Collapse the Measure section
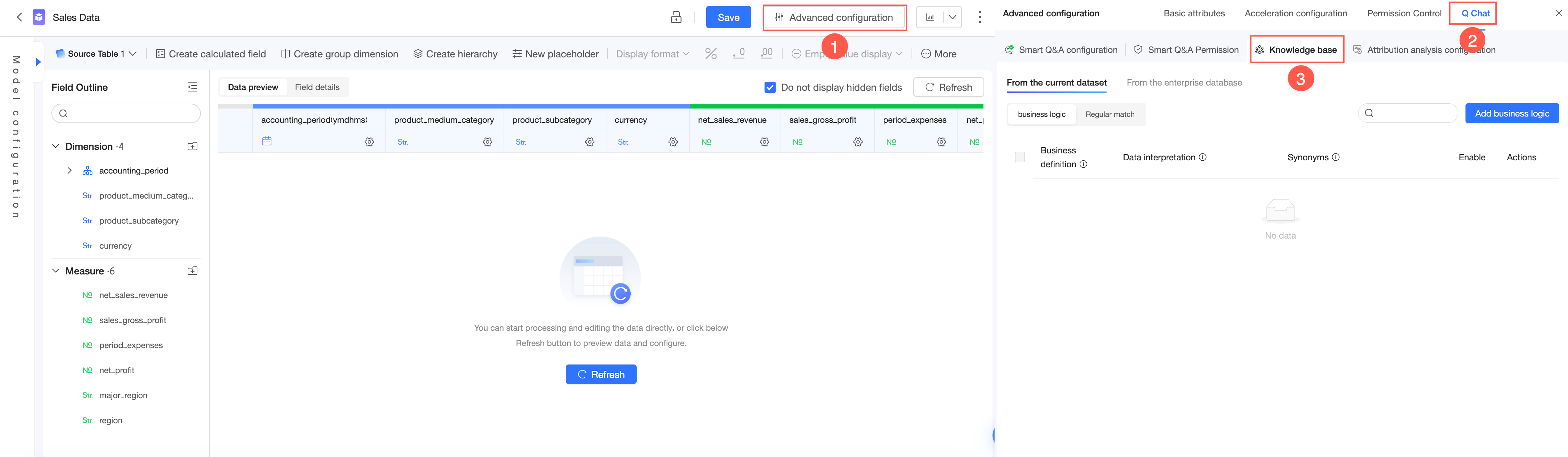1568x457 pixels. (56, 271)
